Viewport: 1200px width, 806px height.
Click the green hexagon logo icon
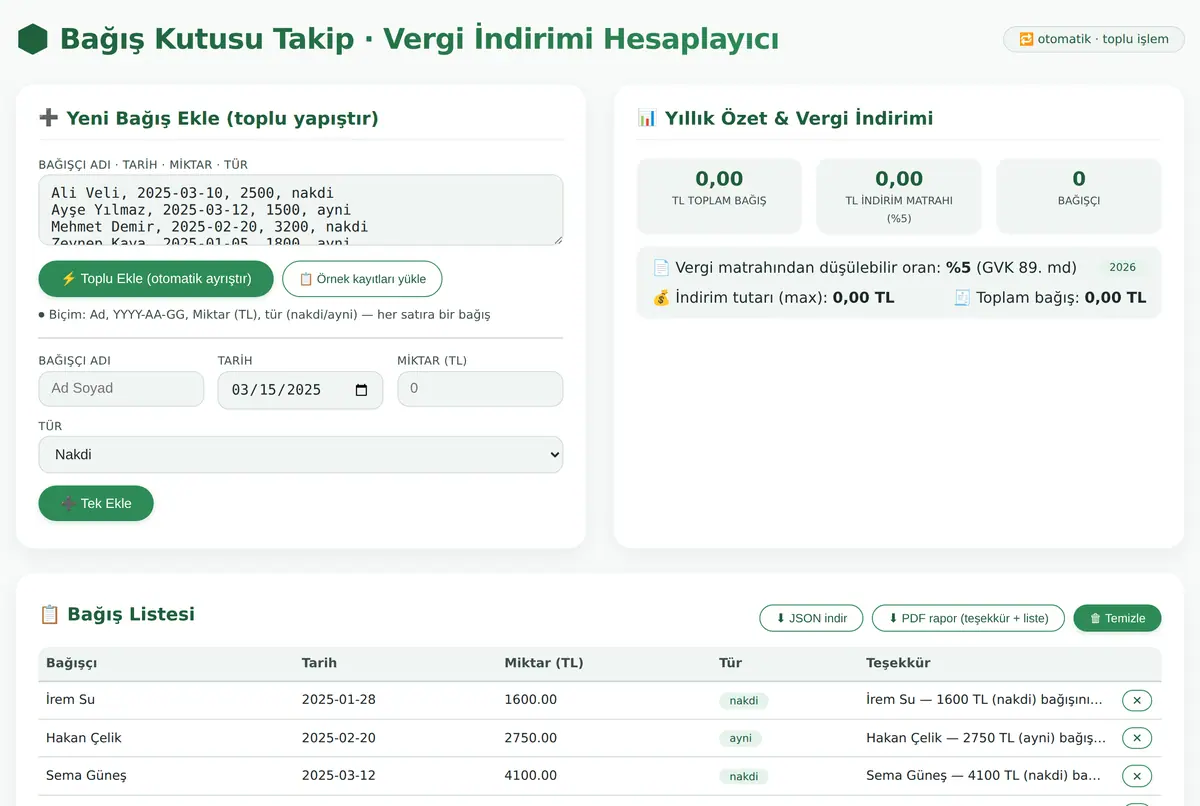(33, 39)
